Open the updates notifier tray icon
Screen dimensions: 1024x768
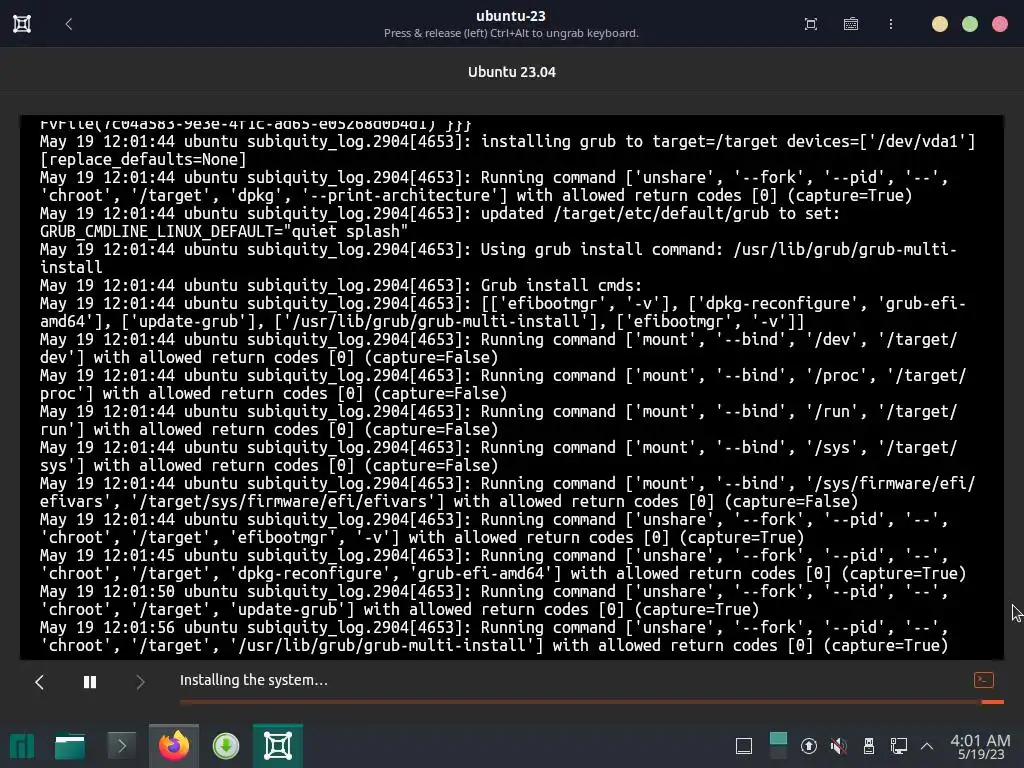coord(808,746)
